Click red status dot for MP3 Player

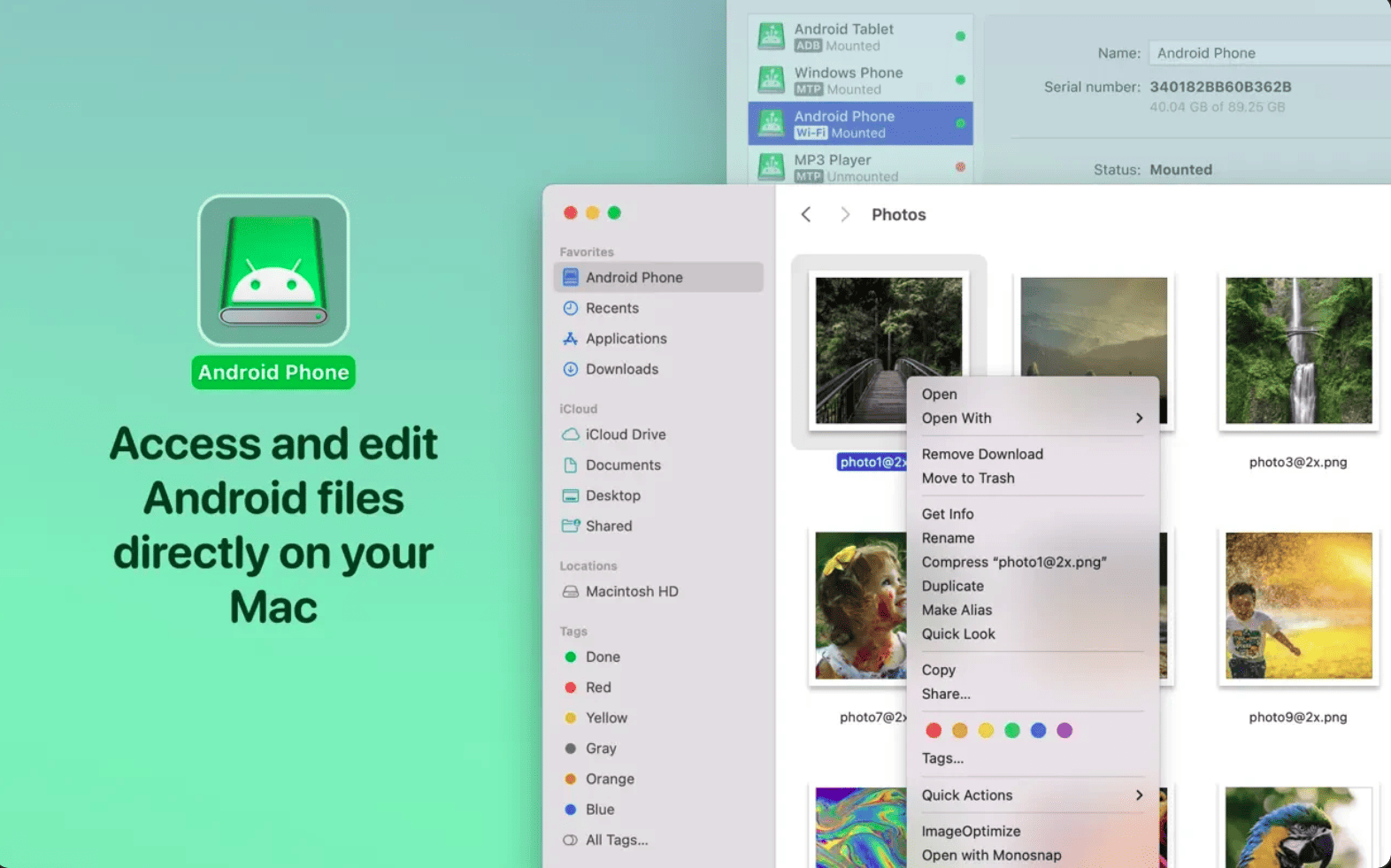point(960,166)
